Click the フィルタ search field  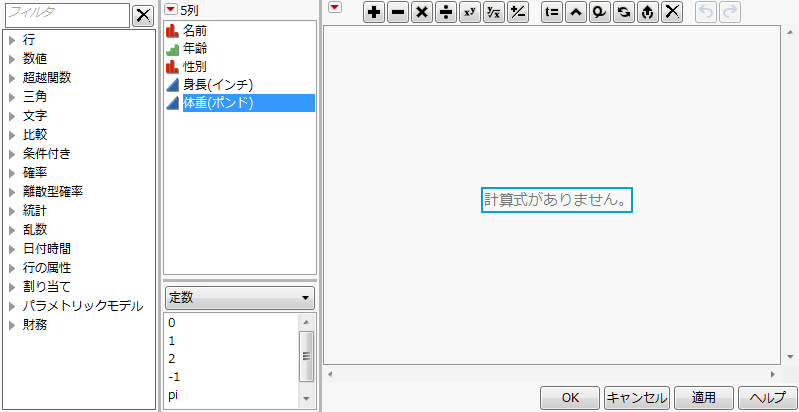[x=67, y=15]
